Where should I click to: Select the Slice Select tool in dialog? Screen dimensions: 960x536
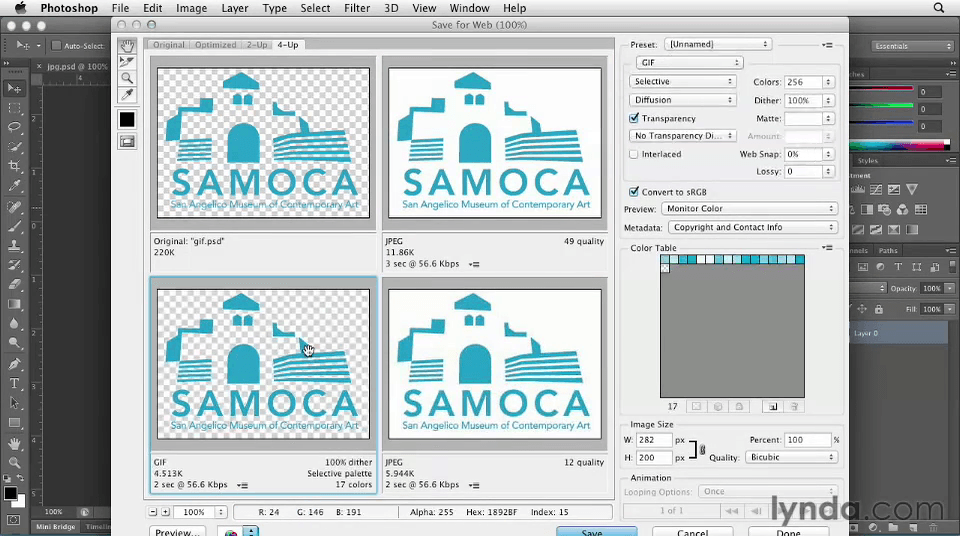pos(127,62)
